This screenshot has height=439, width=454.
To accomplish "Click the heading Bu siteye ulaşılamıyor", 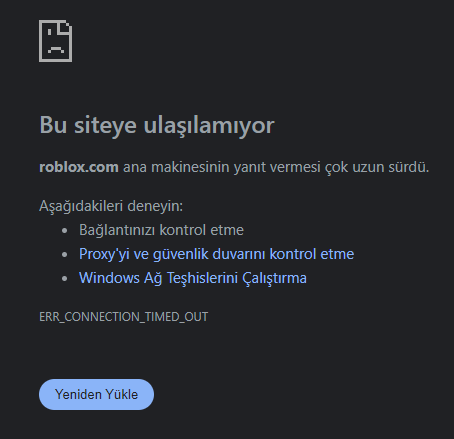I will click(x=157, y=125).
